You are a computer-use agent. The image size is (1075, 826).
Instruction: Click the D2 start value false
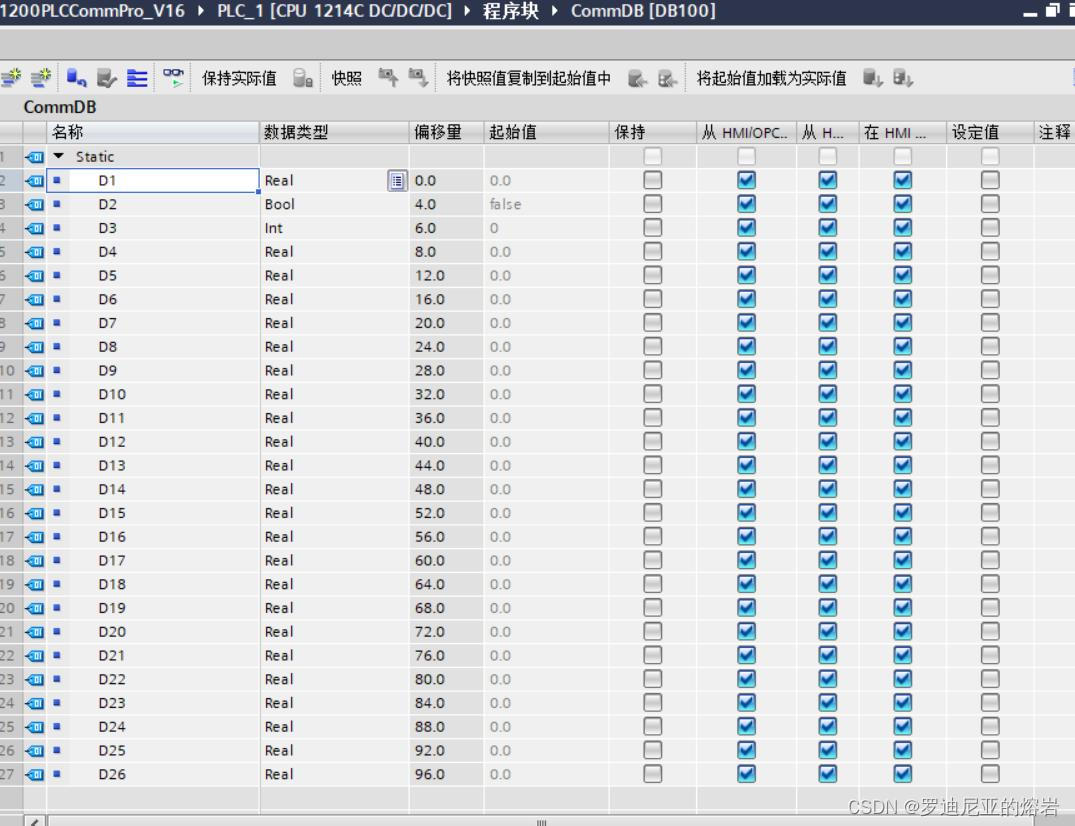pos(505,204)
